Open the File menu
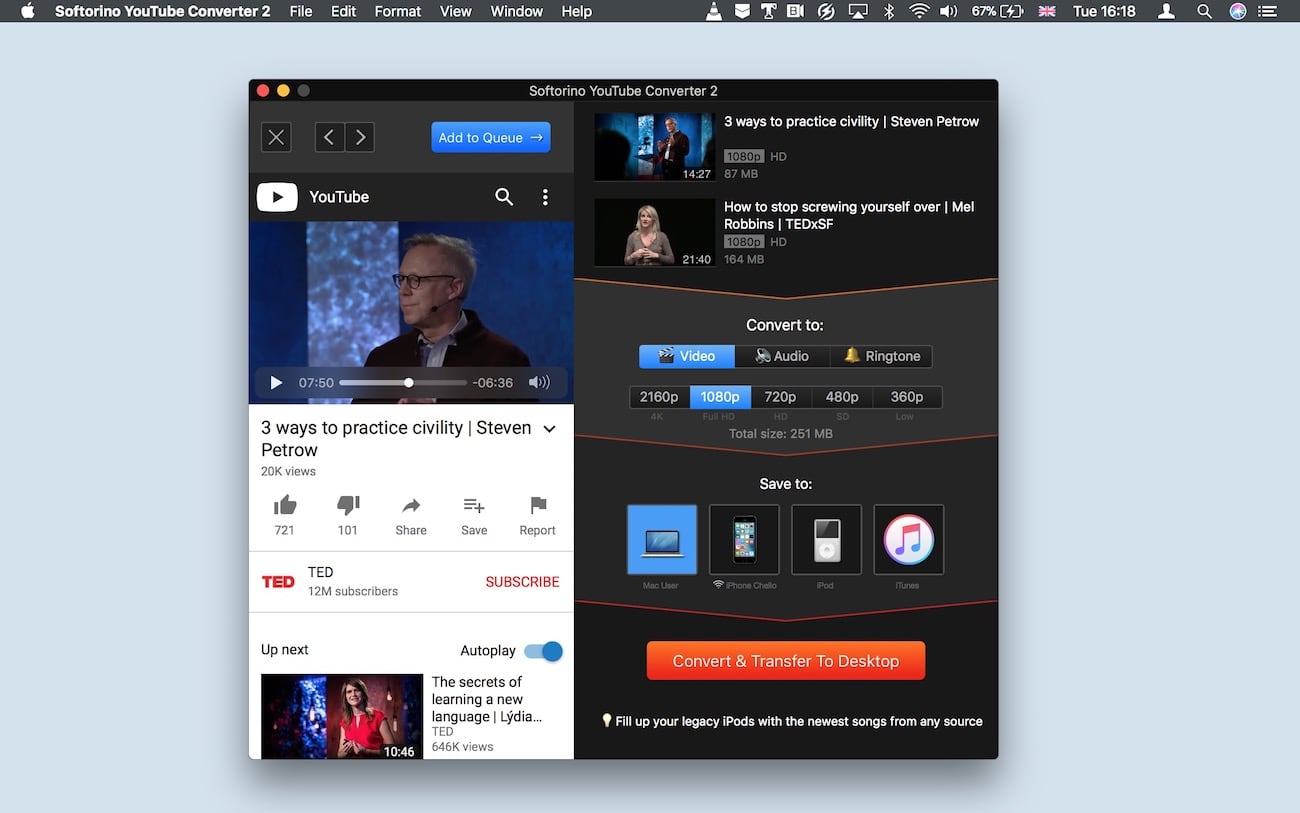The width and height of the screenshot is (1300, 813). coord(301,12)
